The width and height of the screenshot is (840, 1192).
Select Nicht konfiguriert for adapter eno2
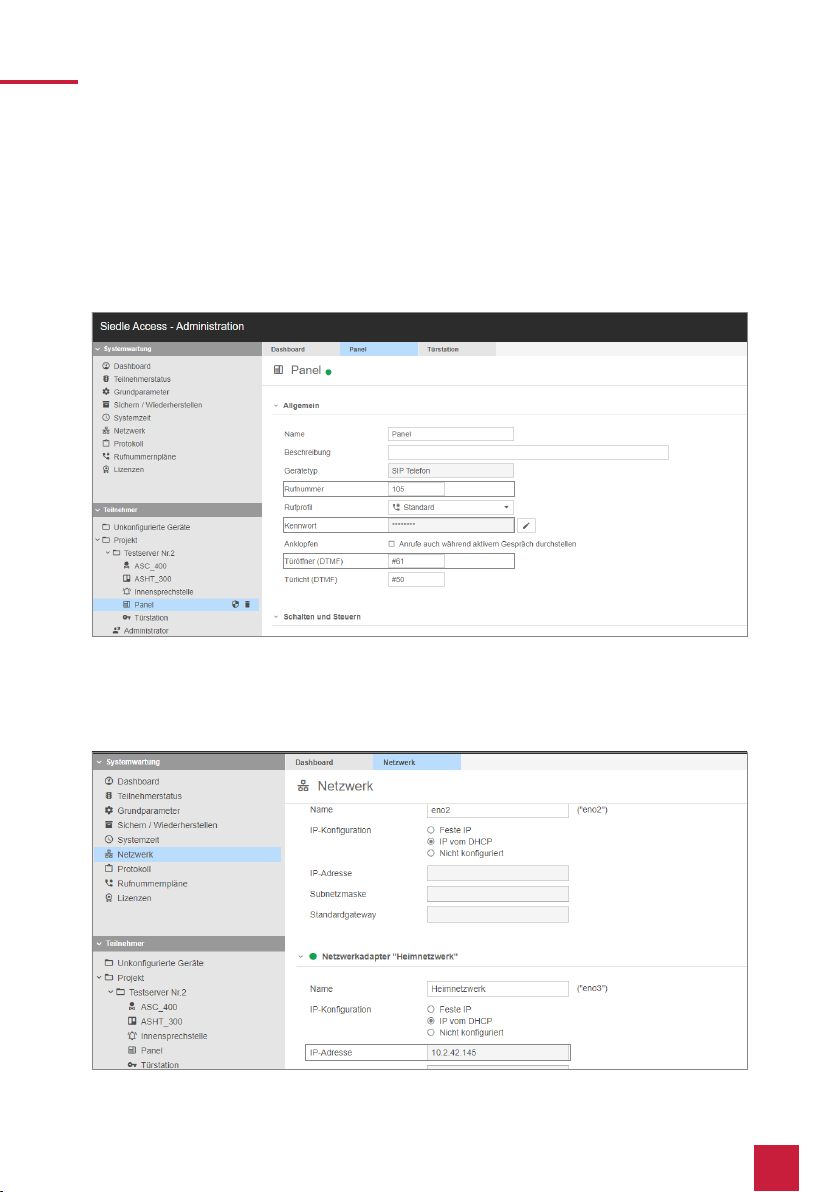pos(431,853)
